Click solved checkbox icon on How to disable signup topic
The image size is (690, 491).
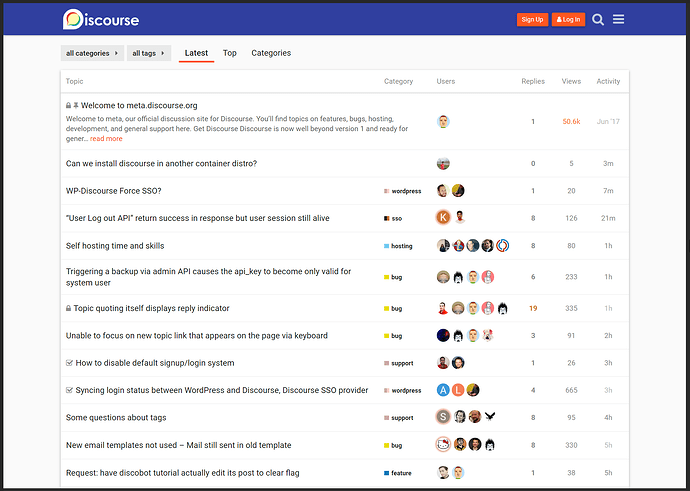coord(69,363)
